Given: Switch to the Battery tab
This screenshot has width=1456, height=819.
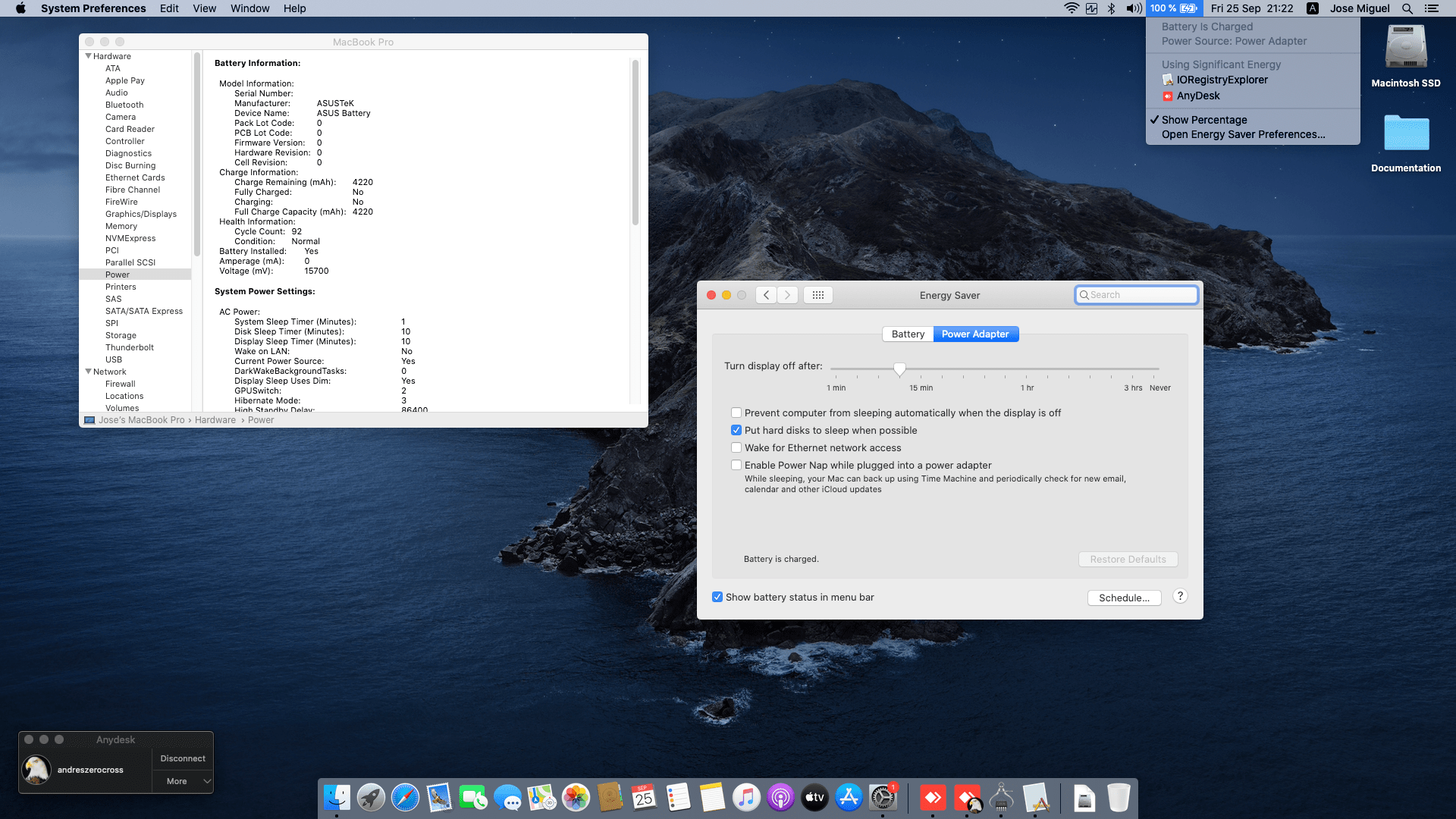Looking at the screenshot, I should tap(908, 334).
